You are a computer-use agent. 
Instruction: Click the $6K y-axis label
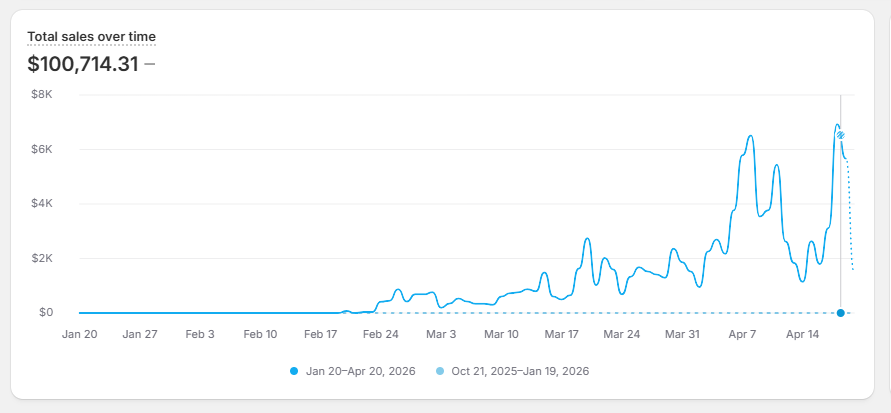coord(42,149)
